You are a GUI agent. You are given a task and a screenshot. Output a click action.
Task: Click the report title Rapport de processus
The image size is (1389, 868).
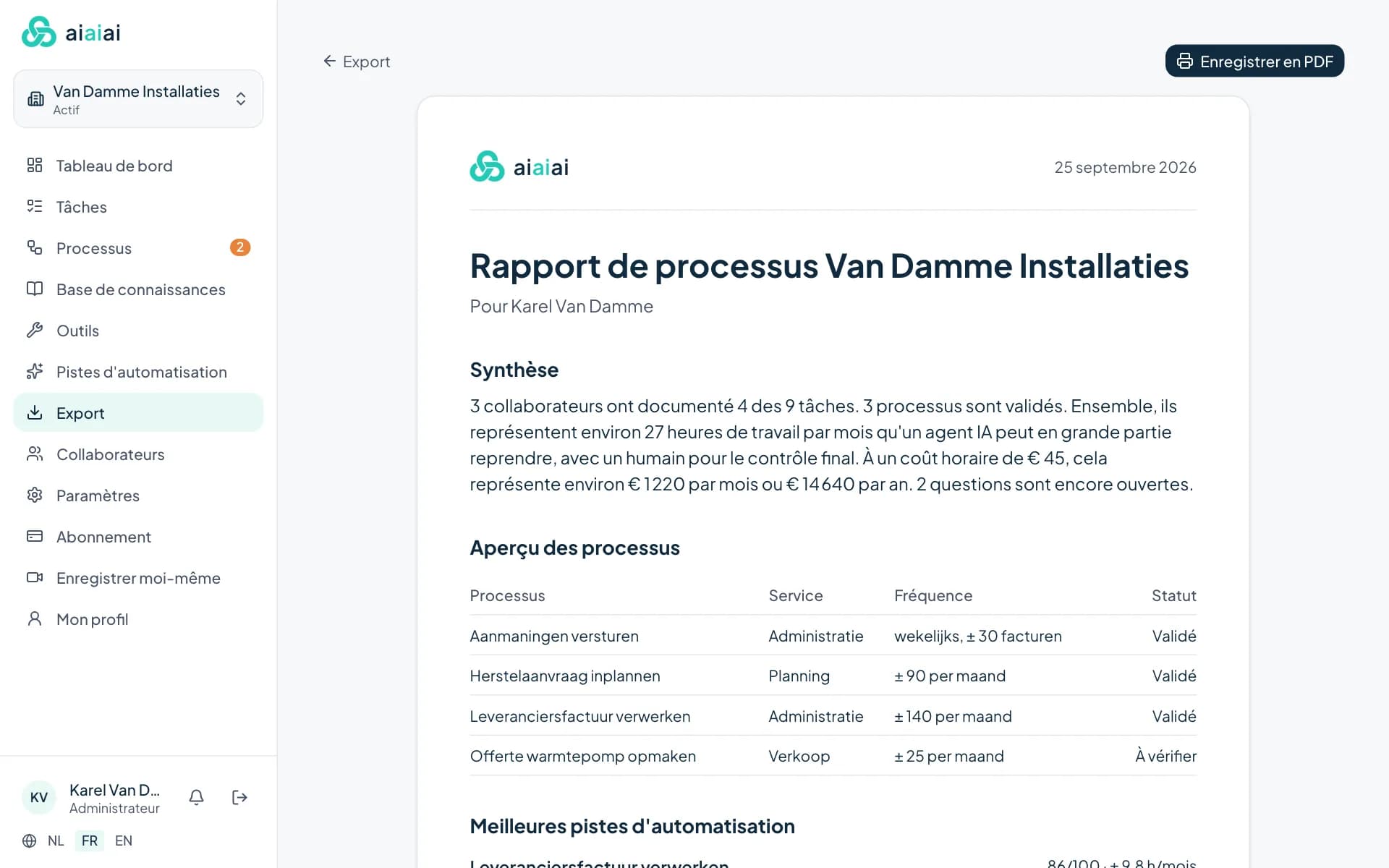click(x=829, y=266)
